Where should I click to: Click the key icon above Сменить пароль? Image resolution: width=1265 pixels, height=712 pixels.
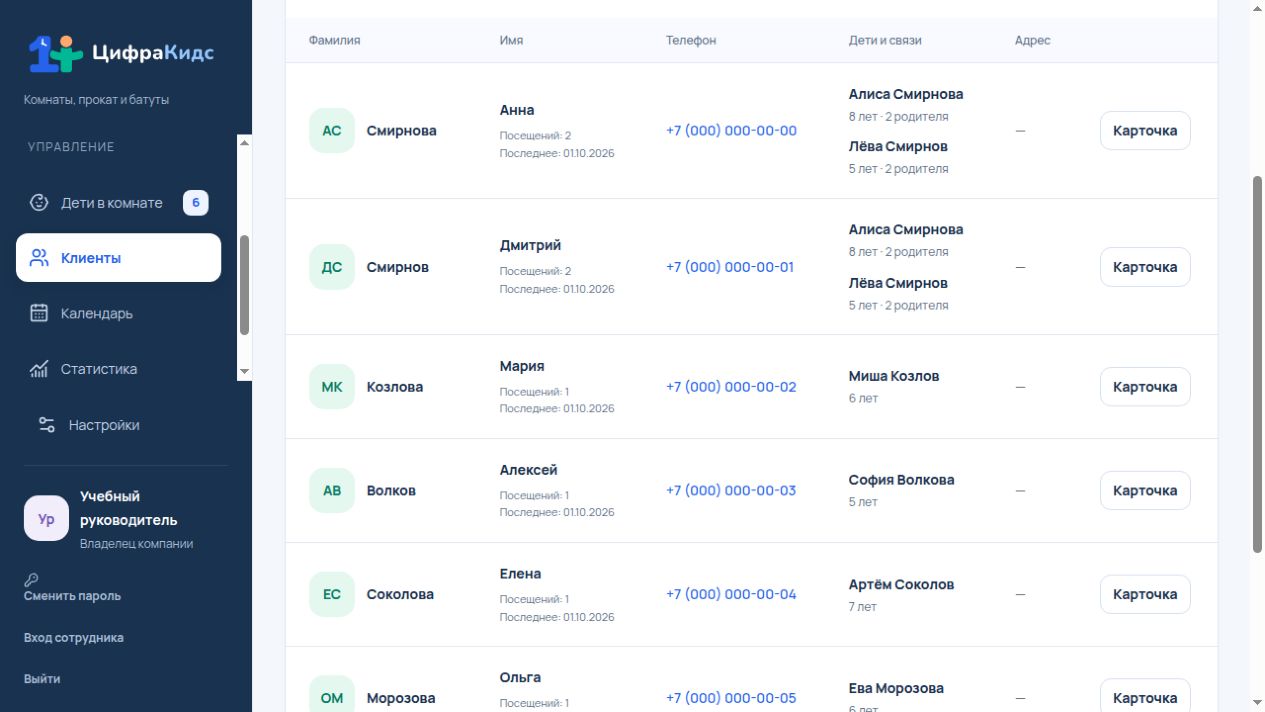point(31,580)
